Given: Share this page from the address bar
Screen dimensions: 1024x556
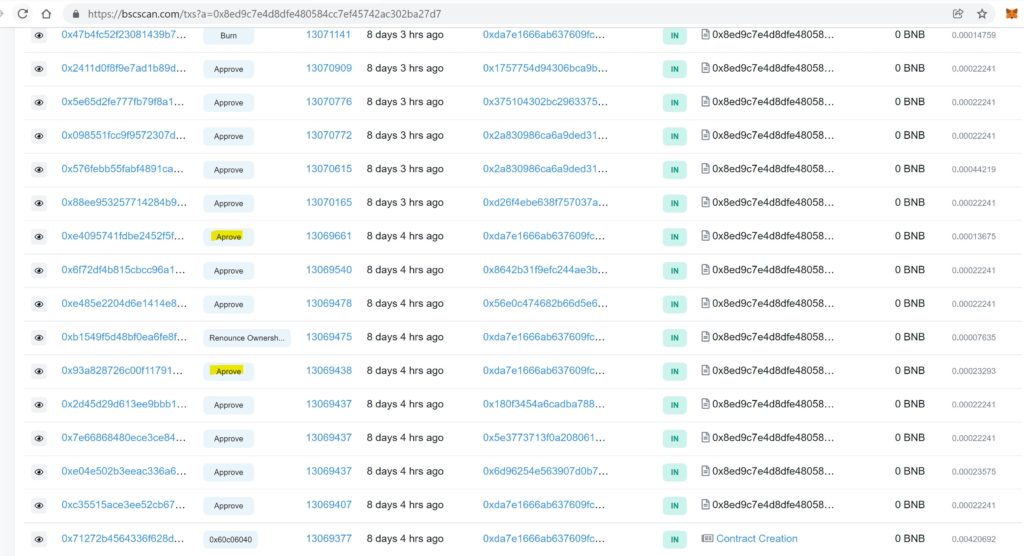Looking at the screenshot, I should (958, 14).
